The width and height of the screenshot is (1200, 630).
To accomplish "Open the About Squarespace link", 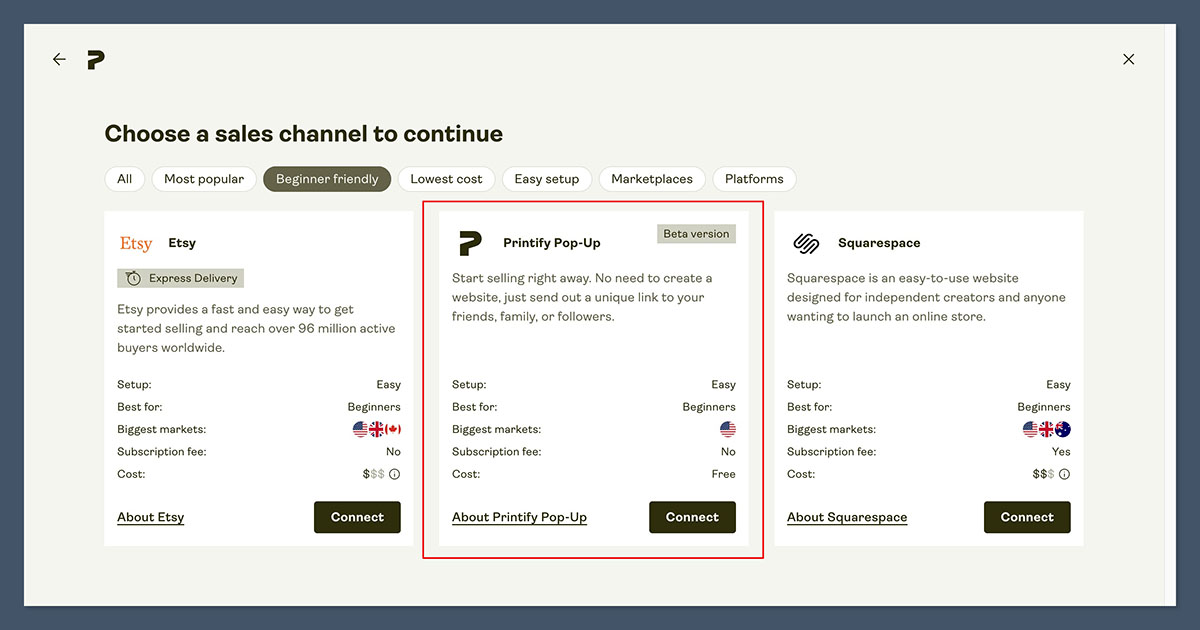I will (x=847, y=518).
